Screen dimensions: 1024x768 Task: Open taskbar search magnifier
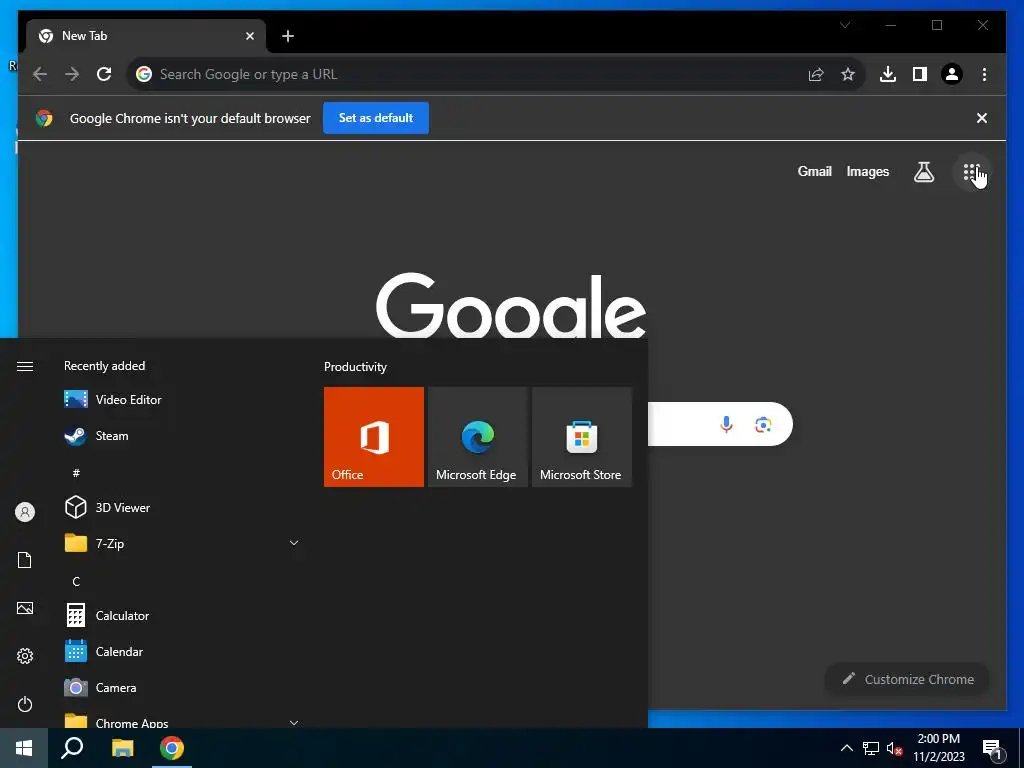pyautogui.click(x=72, y=748)
